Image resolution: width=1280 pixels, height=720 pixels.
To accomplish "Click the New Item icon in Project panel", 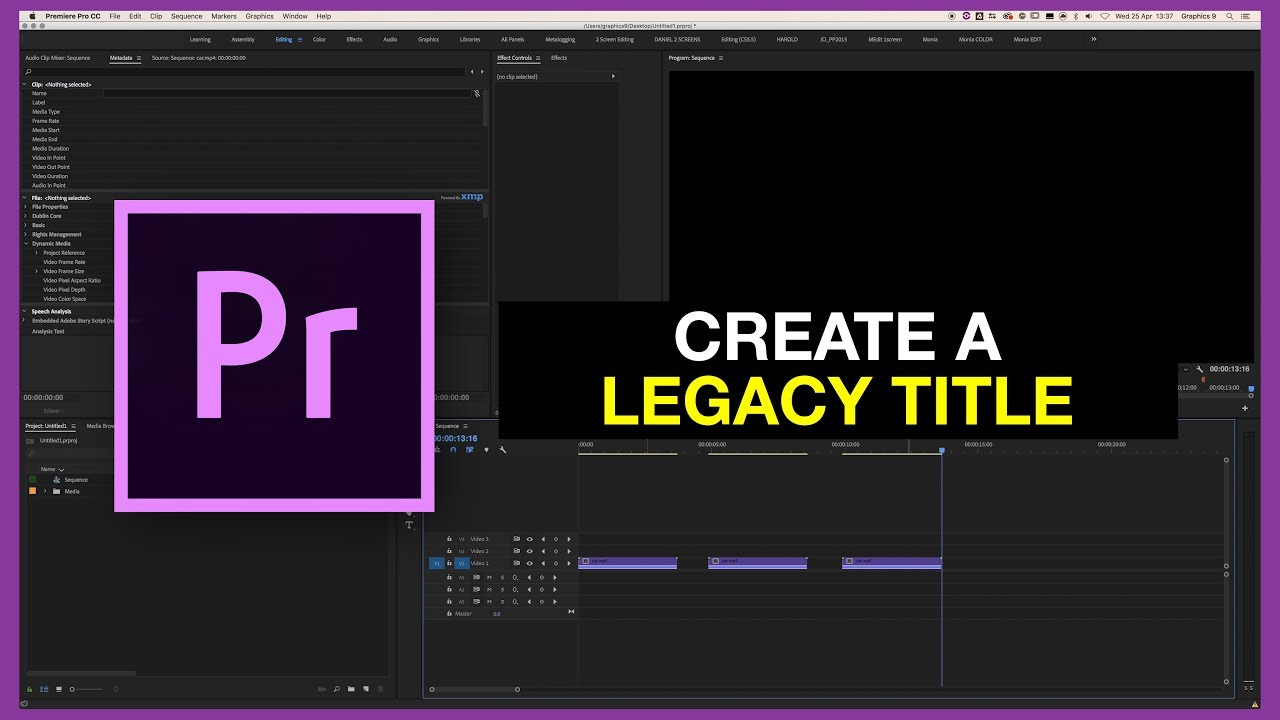I will coord(365,689).
